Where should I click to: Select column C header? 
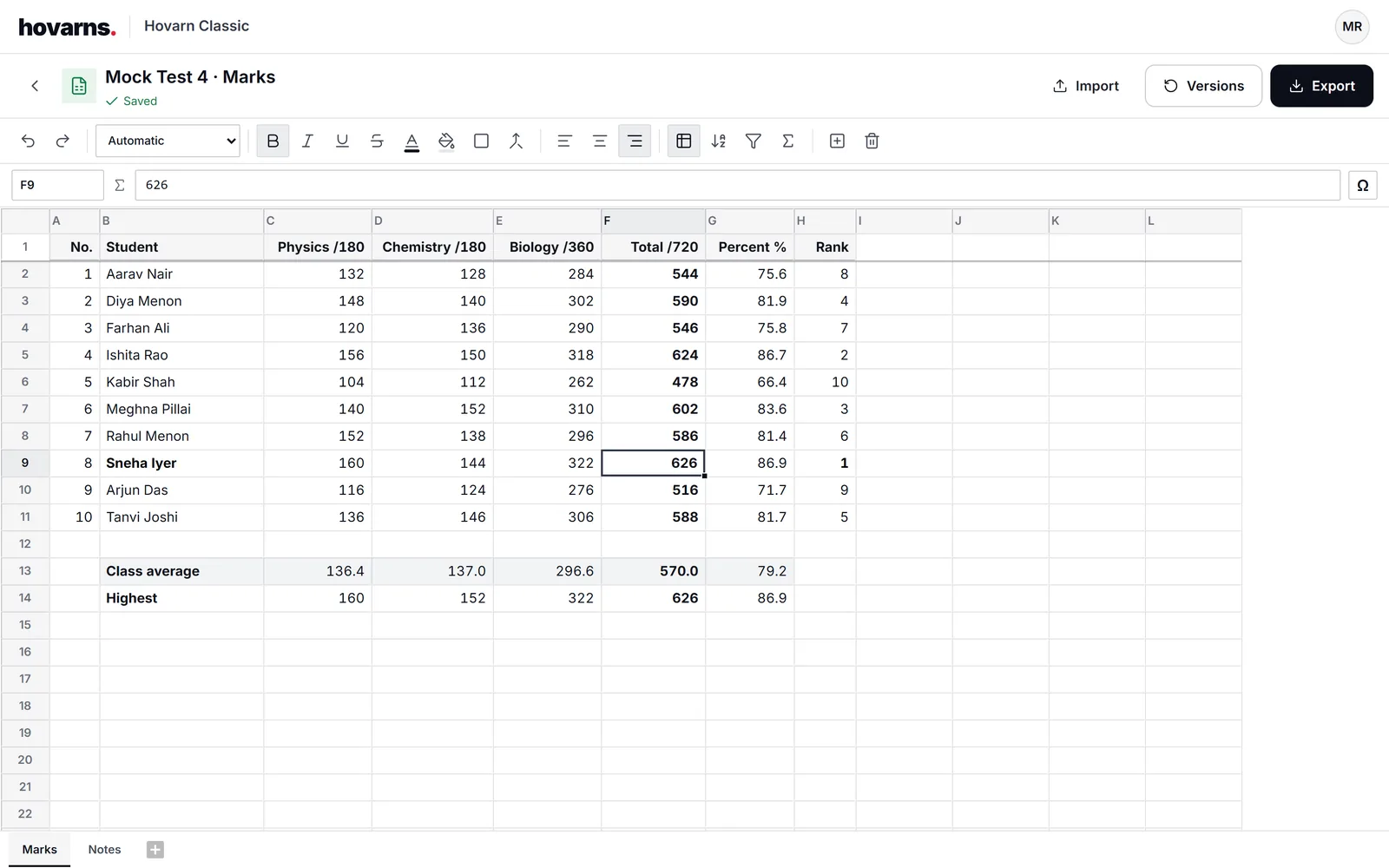point(318,220)
